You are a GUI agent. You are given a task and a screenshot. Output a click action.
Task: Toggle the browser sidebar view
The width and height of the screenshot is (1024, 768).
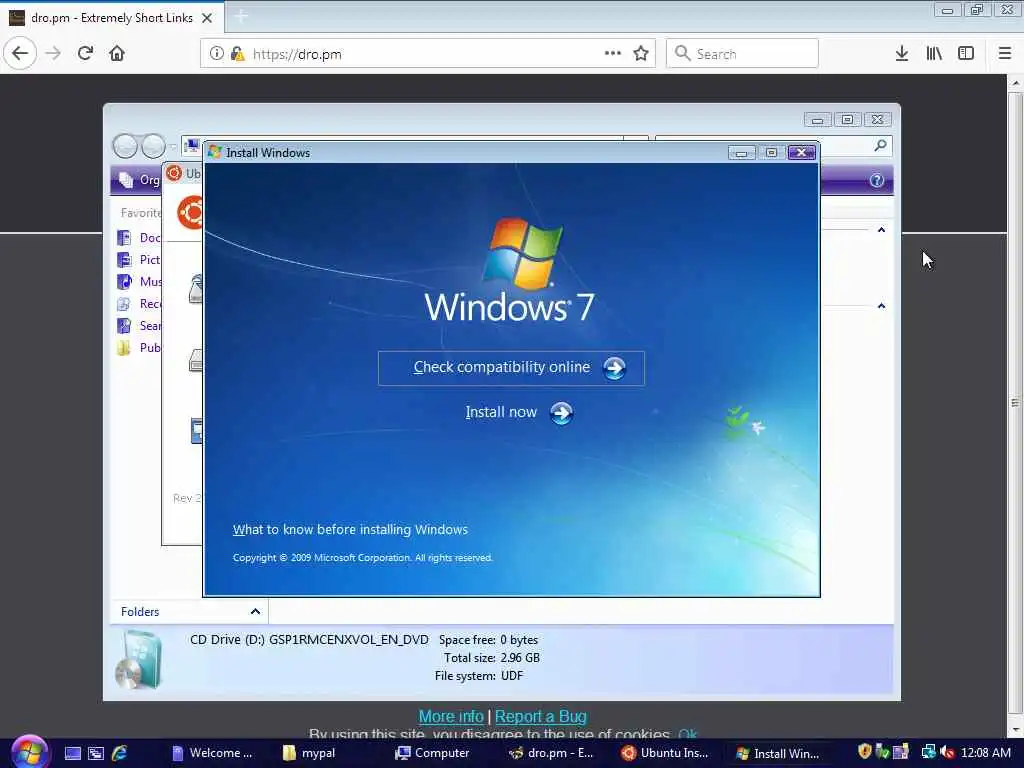[966, 54]
